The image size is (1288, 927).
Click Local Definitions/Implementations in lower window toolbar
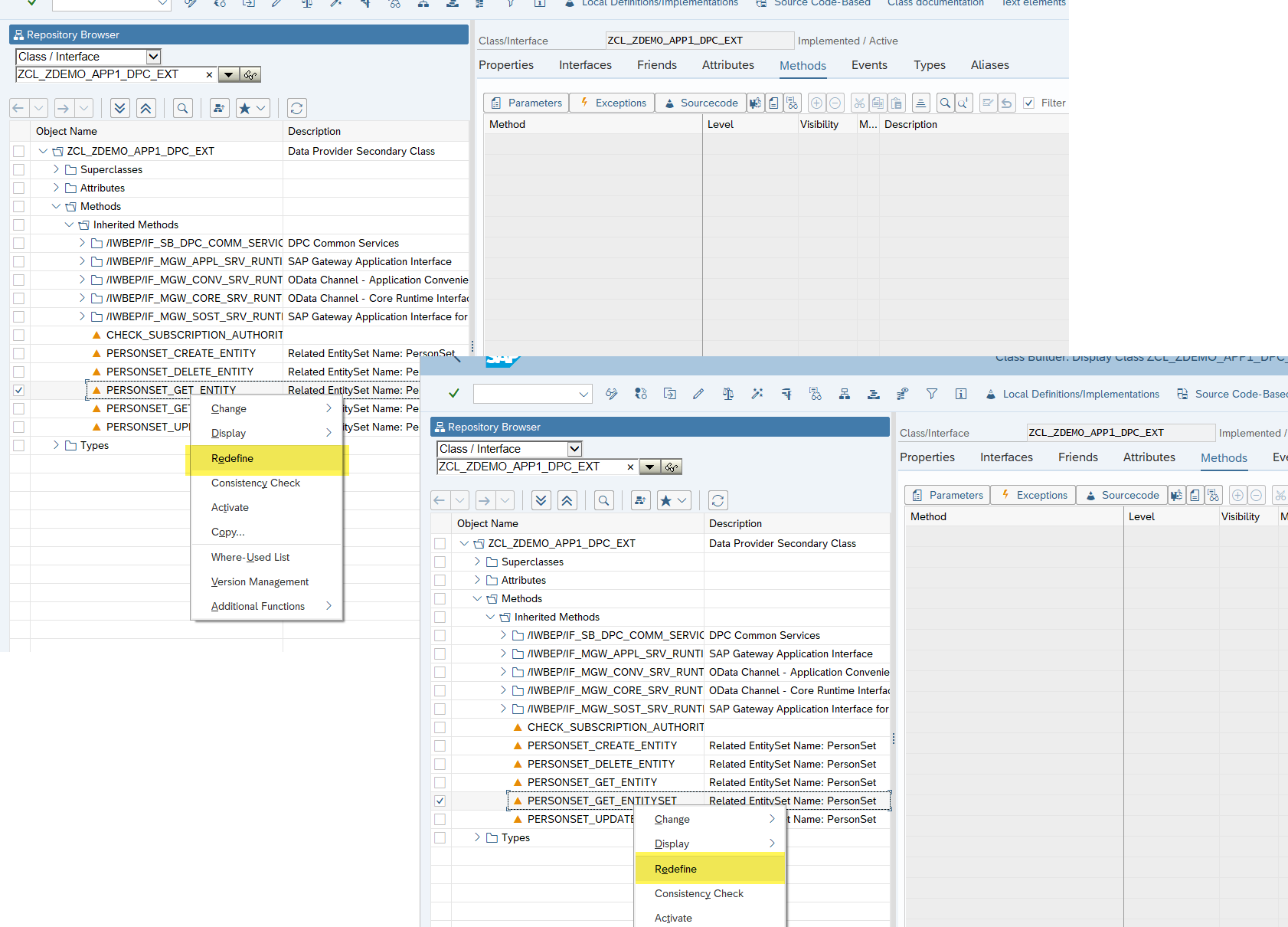pyautogui.click(x=1072, y=394)
